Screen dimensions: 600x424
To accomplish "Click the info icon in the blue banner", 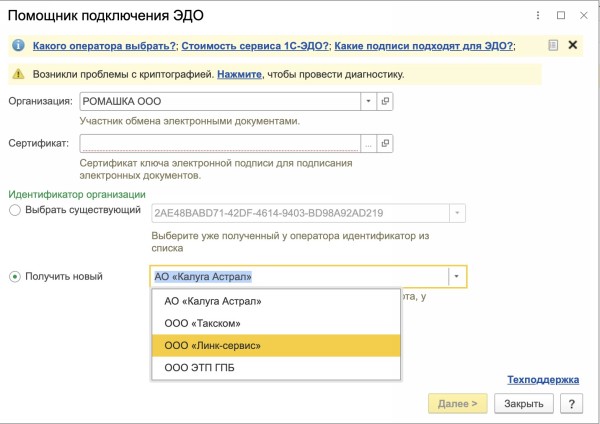I will [x=17, y=45].
